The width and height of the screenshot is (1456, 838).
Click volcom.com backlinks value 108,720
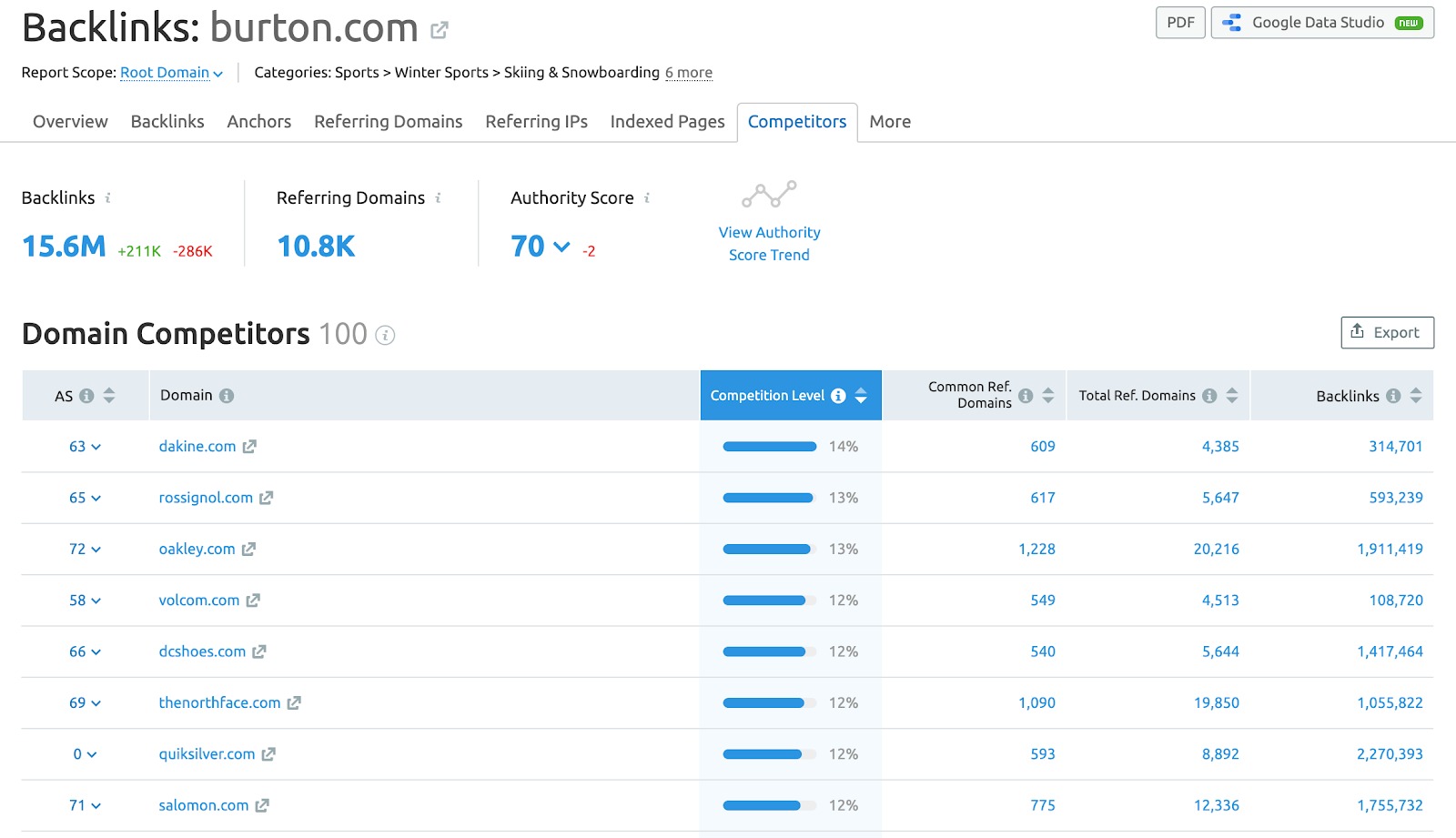1396,601
